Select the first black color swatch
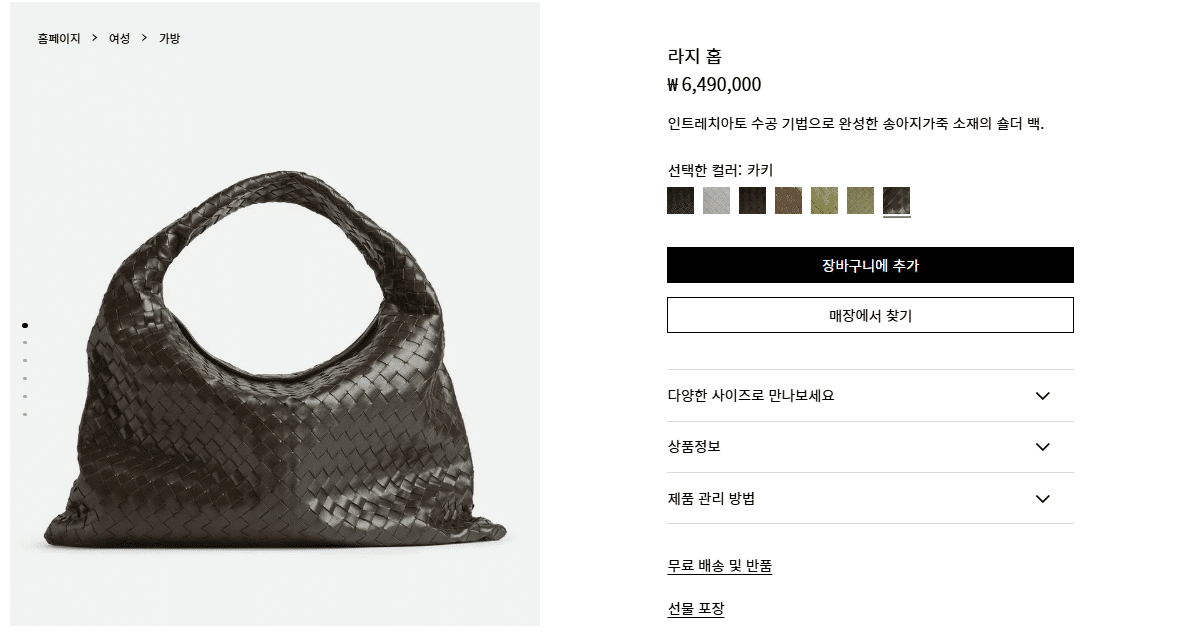 tap(680, 200)
